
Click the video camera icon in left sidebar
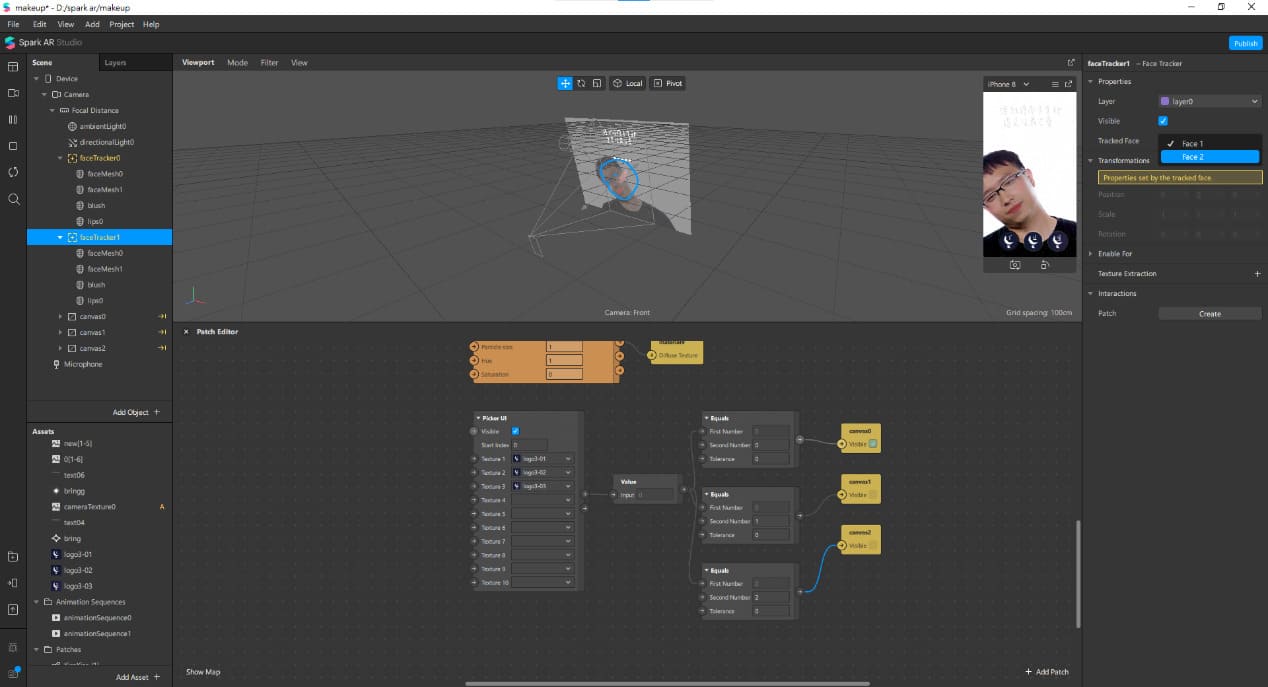click(x=13, y=93)
